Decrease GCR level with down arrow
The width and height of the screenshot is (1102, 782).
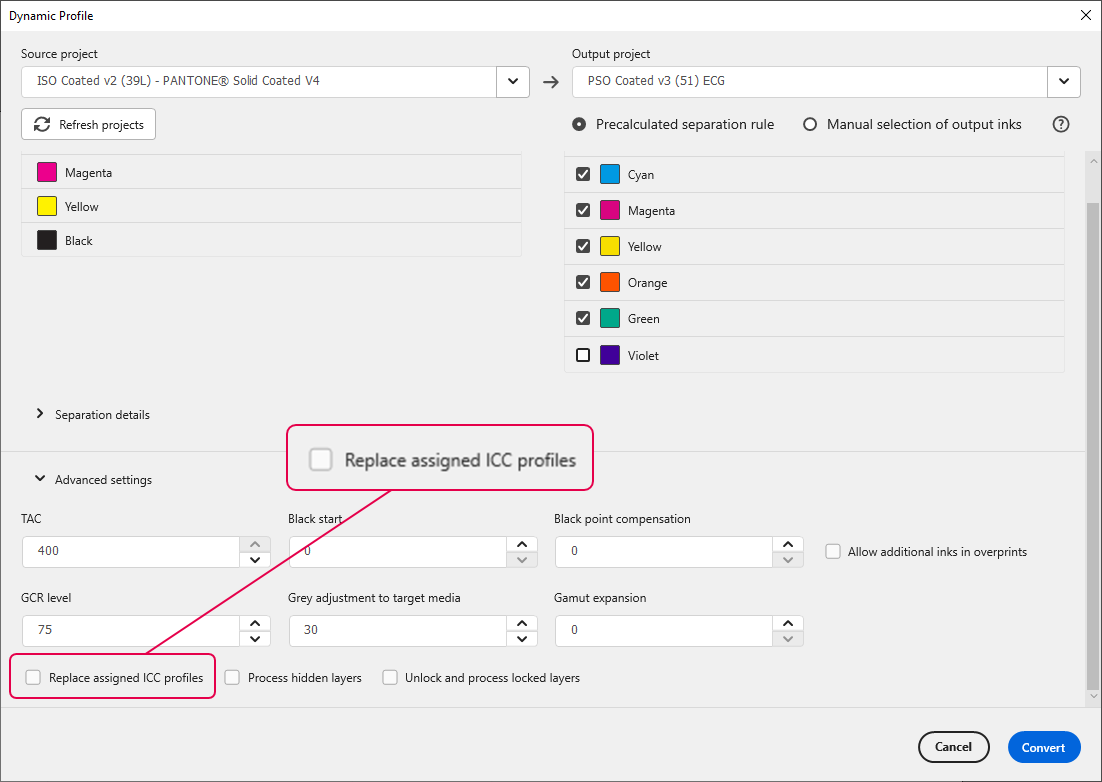[x=255, y=639]
